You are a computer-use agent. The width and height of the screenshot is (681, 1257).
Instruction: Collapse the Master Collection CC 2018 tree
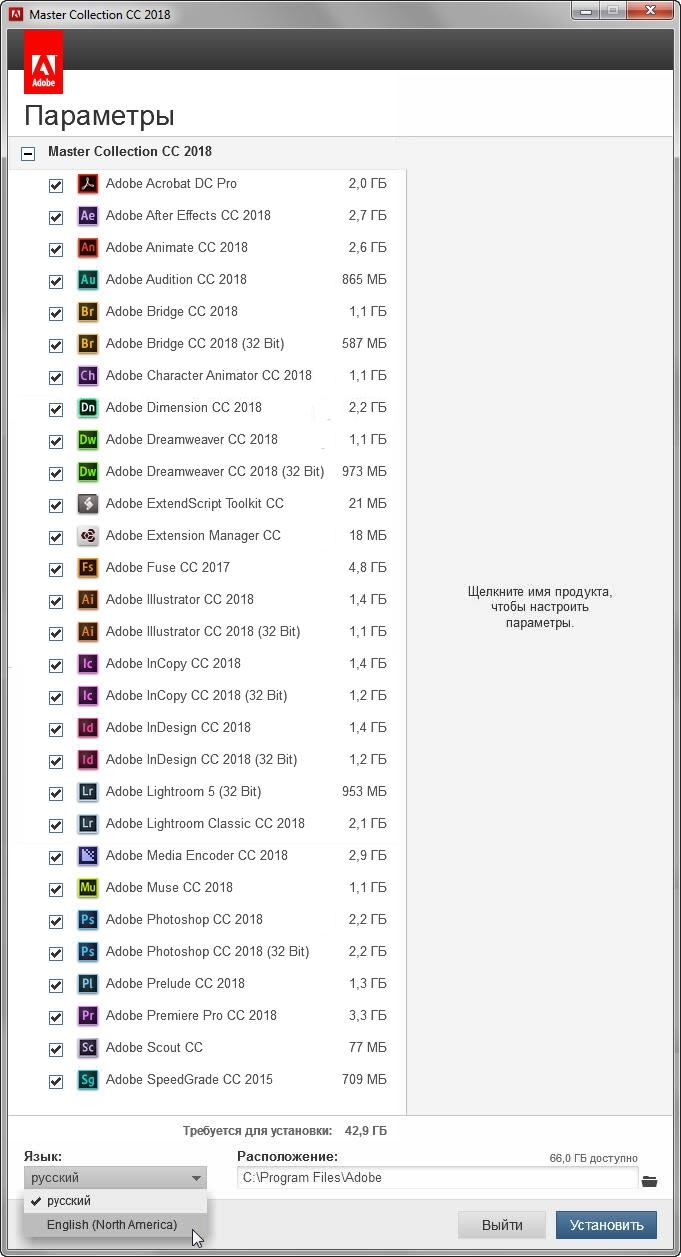point(27,153)
